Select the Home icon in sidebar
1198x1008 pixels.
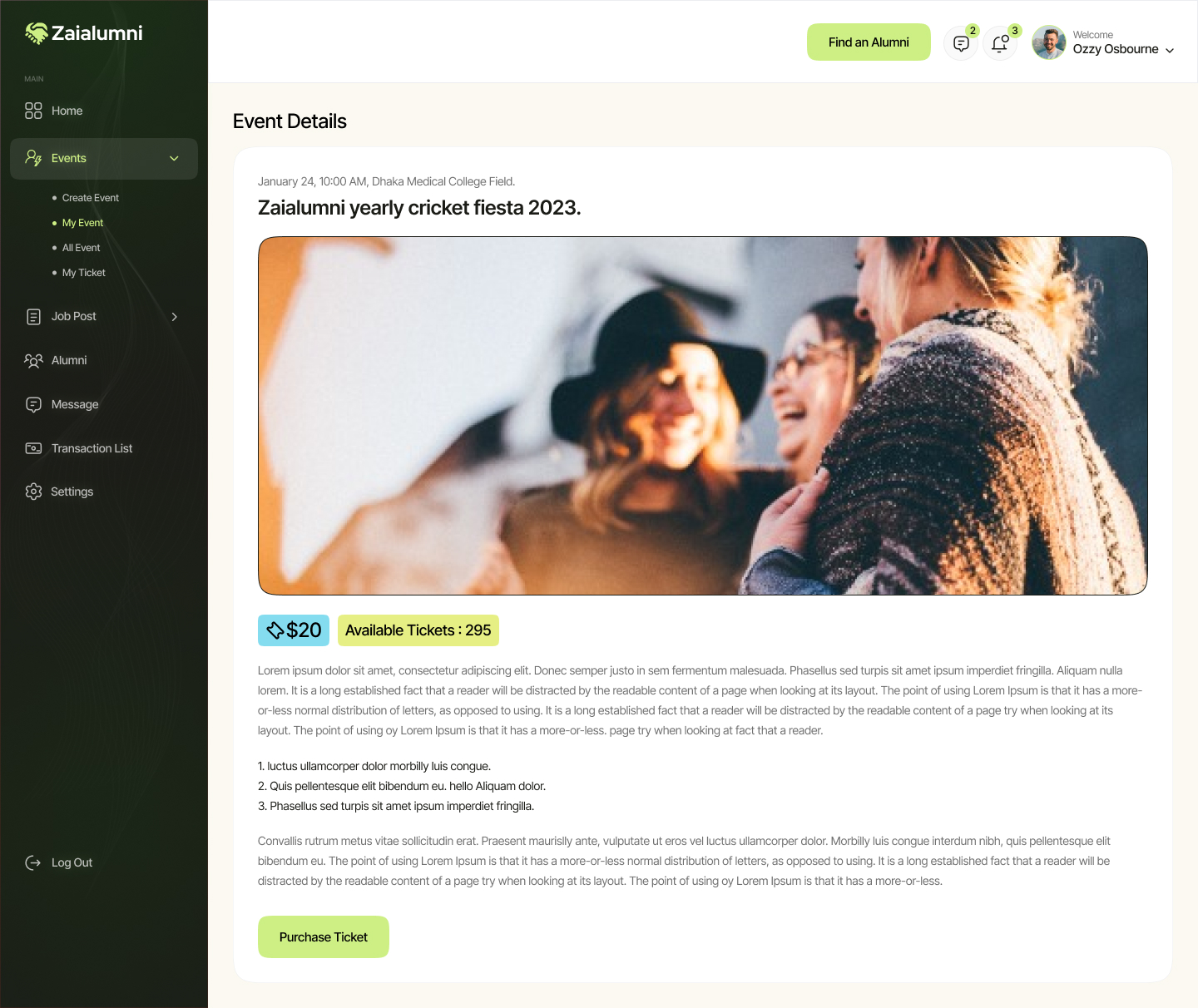pos(33,110)
